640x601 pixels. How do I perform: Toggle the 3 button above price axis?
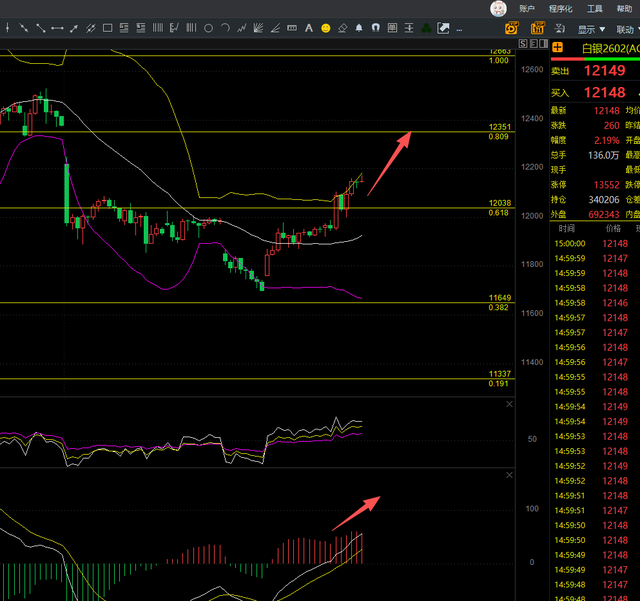tap(533, 44)
